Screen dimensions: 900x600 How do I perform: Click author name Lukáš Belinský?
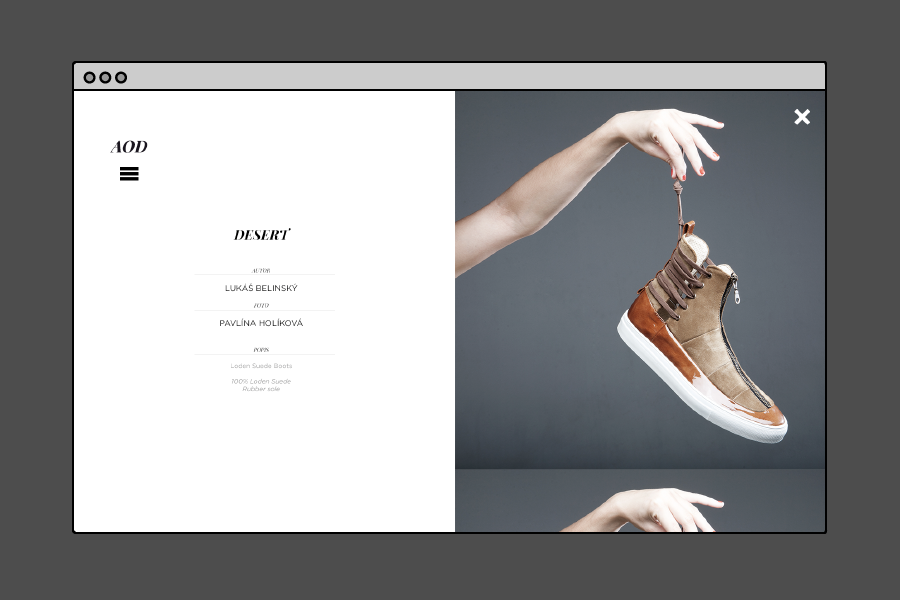pyautogui.click(x=261, y=288)
